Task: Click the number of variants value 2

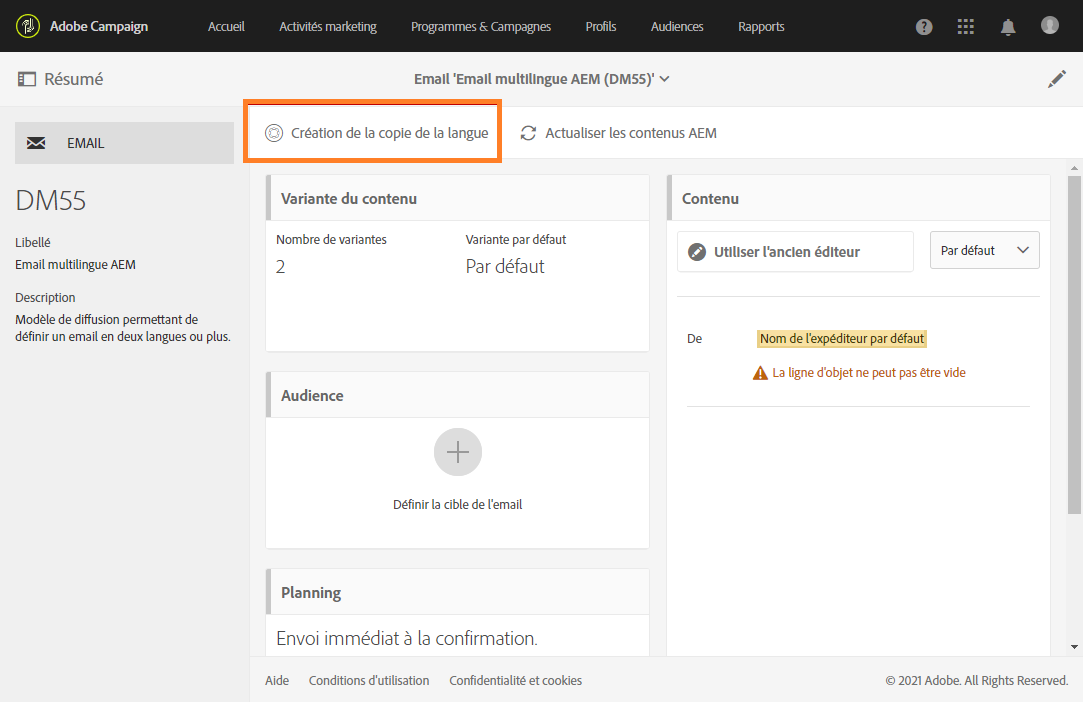Action: (280, 267)
